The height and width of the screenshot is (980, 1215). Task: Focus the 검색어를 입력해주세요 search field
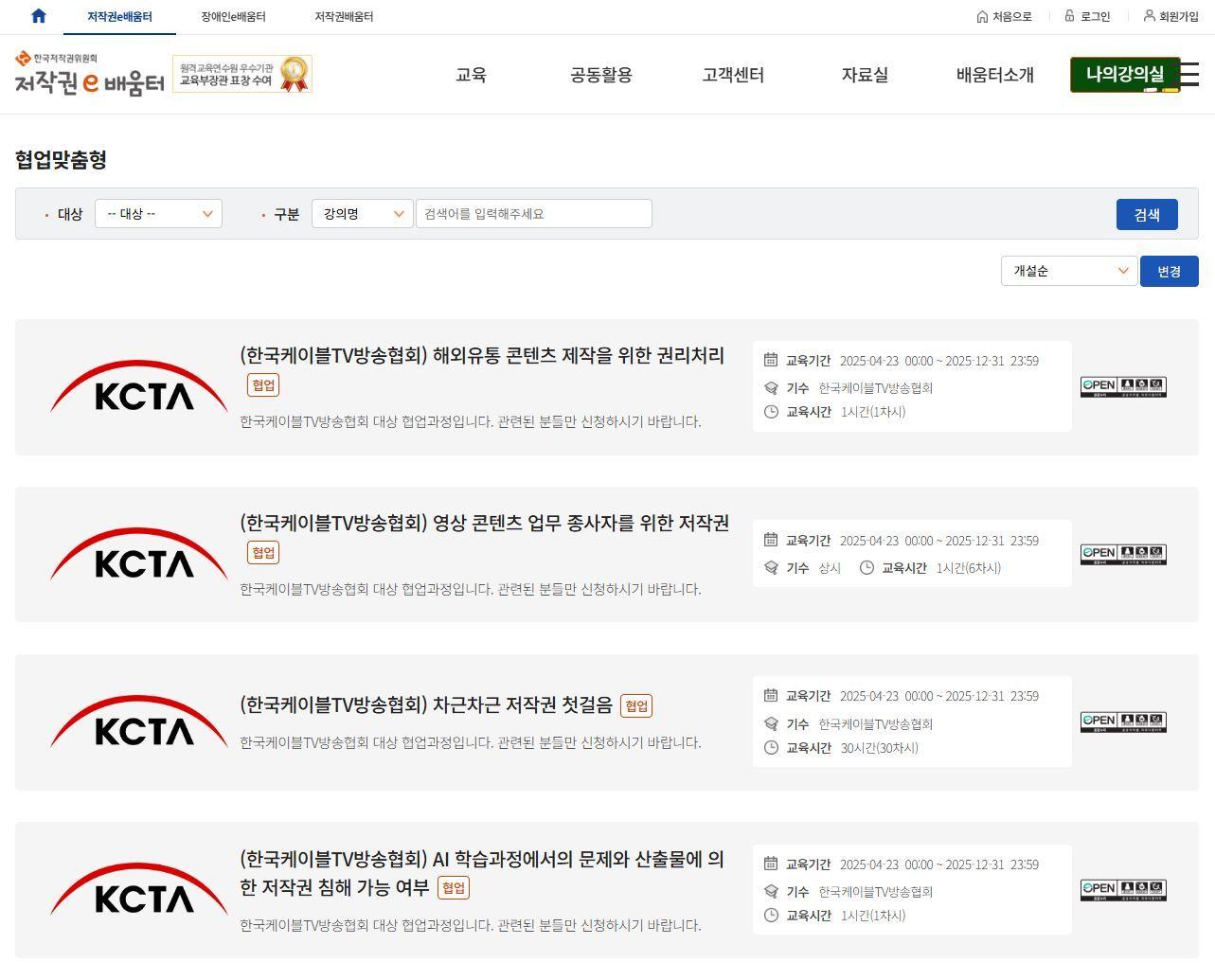click(533, 214)
